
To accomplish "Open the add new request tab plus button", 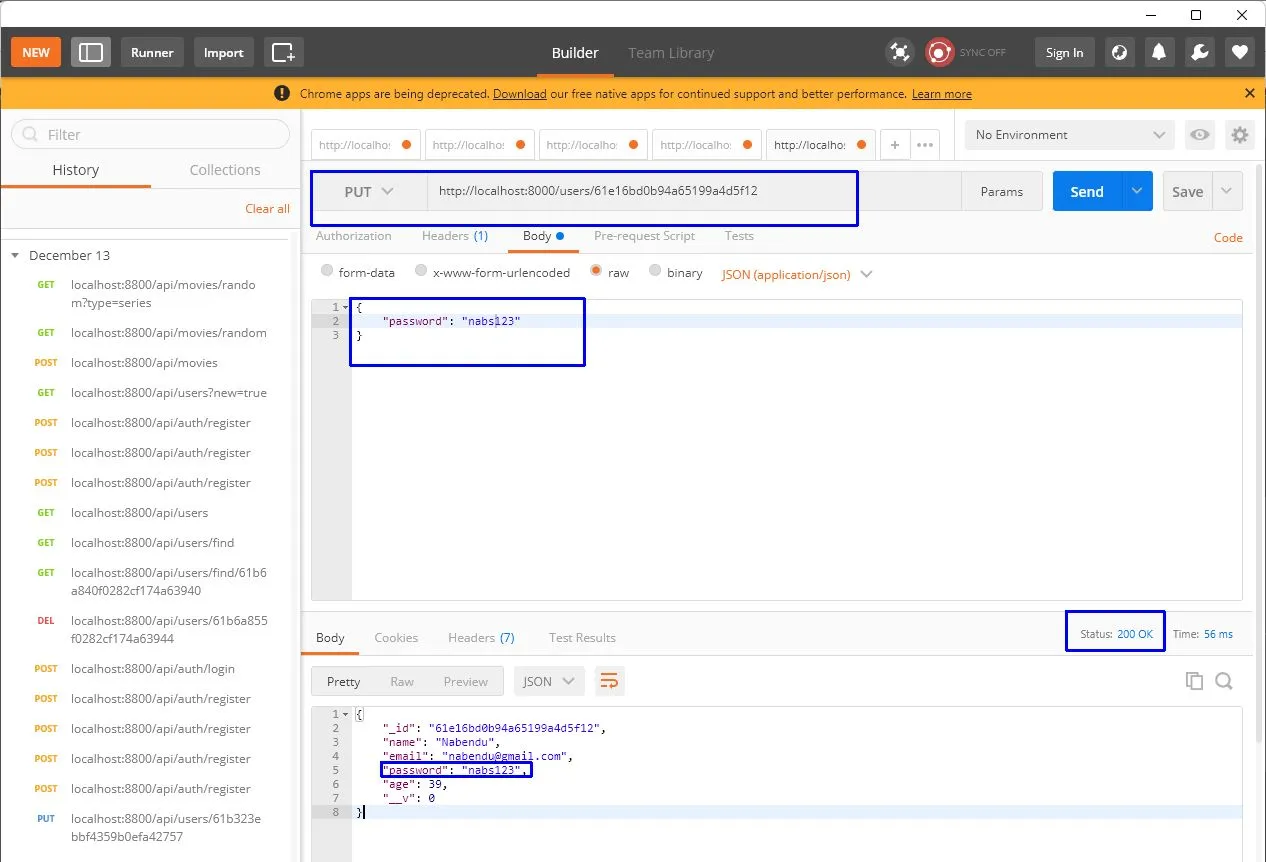I will (x=895, y=145).
